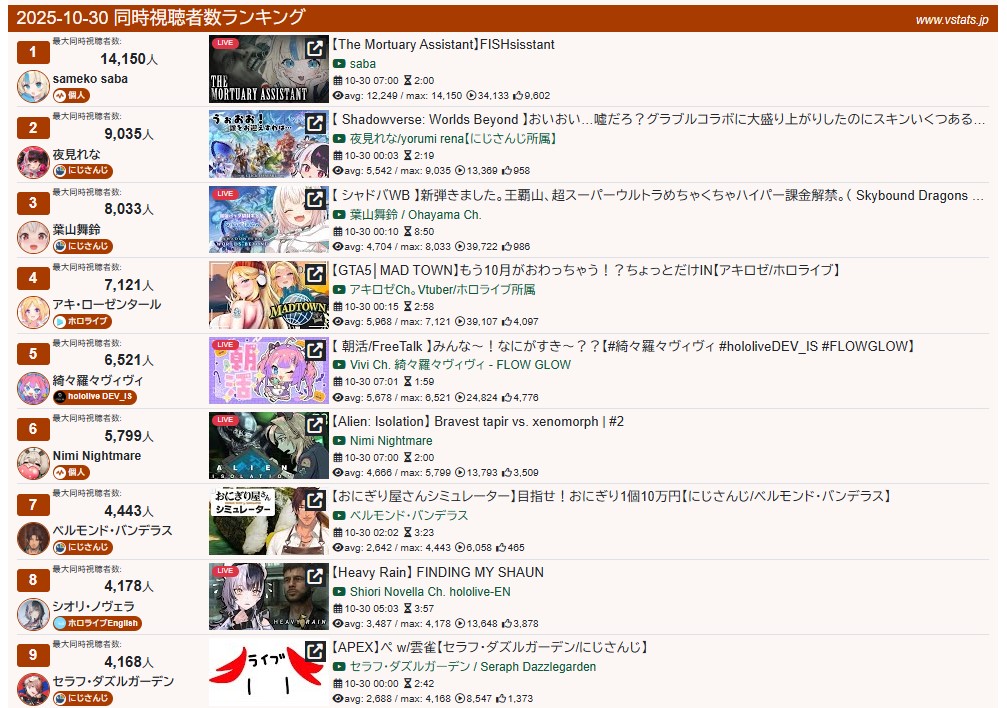Image resolution: width=1007 pixels, height=708 pixels.
Task: Click Nimi Nightmare avatar icon
Action: [x=33, y=464]
